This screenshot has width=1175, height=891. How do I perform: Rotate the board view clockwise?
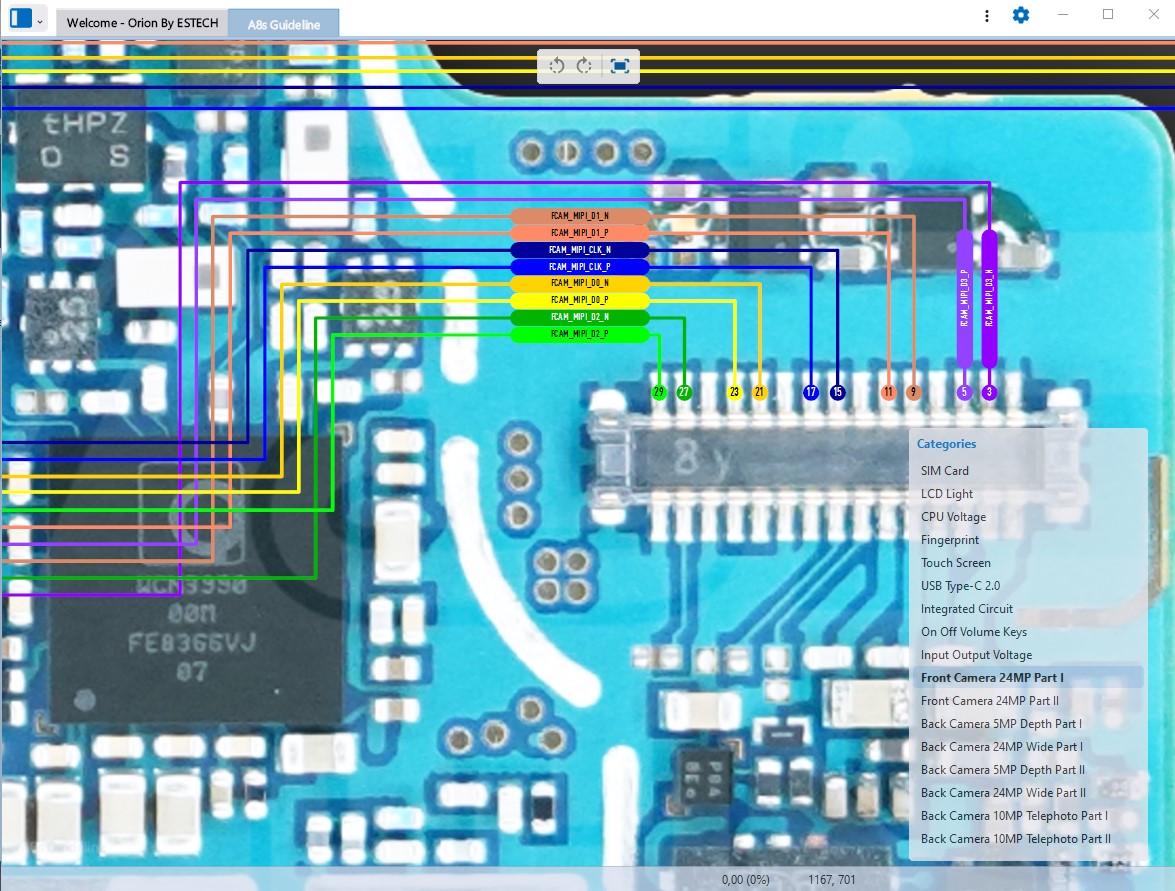pyautogui.click(x=585, y=66)
